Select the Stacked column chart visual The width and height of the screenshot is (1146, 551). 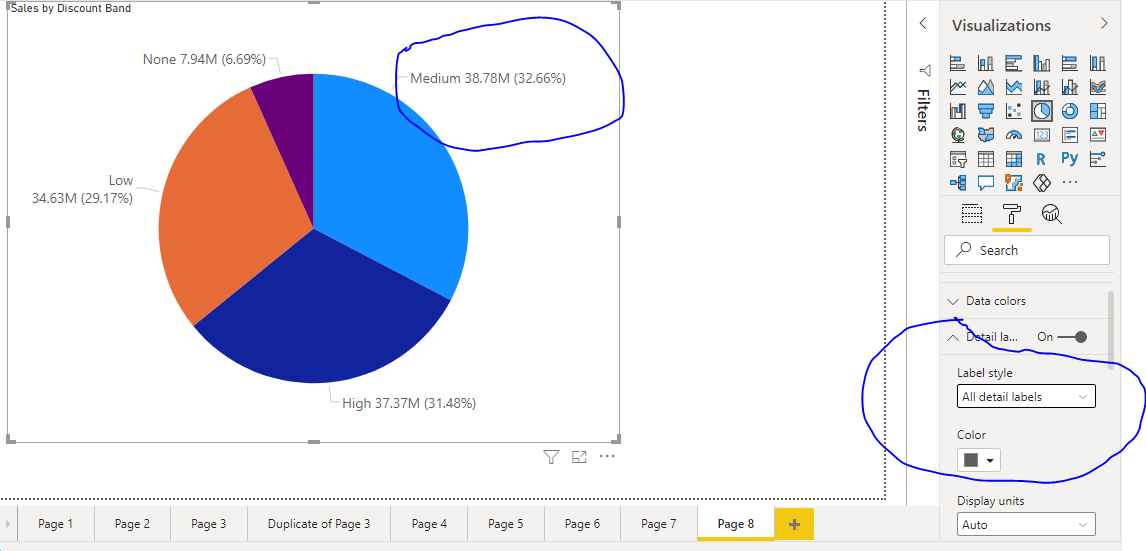pos(986,63)
